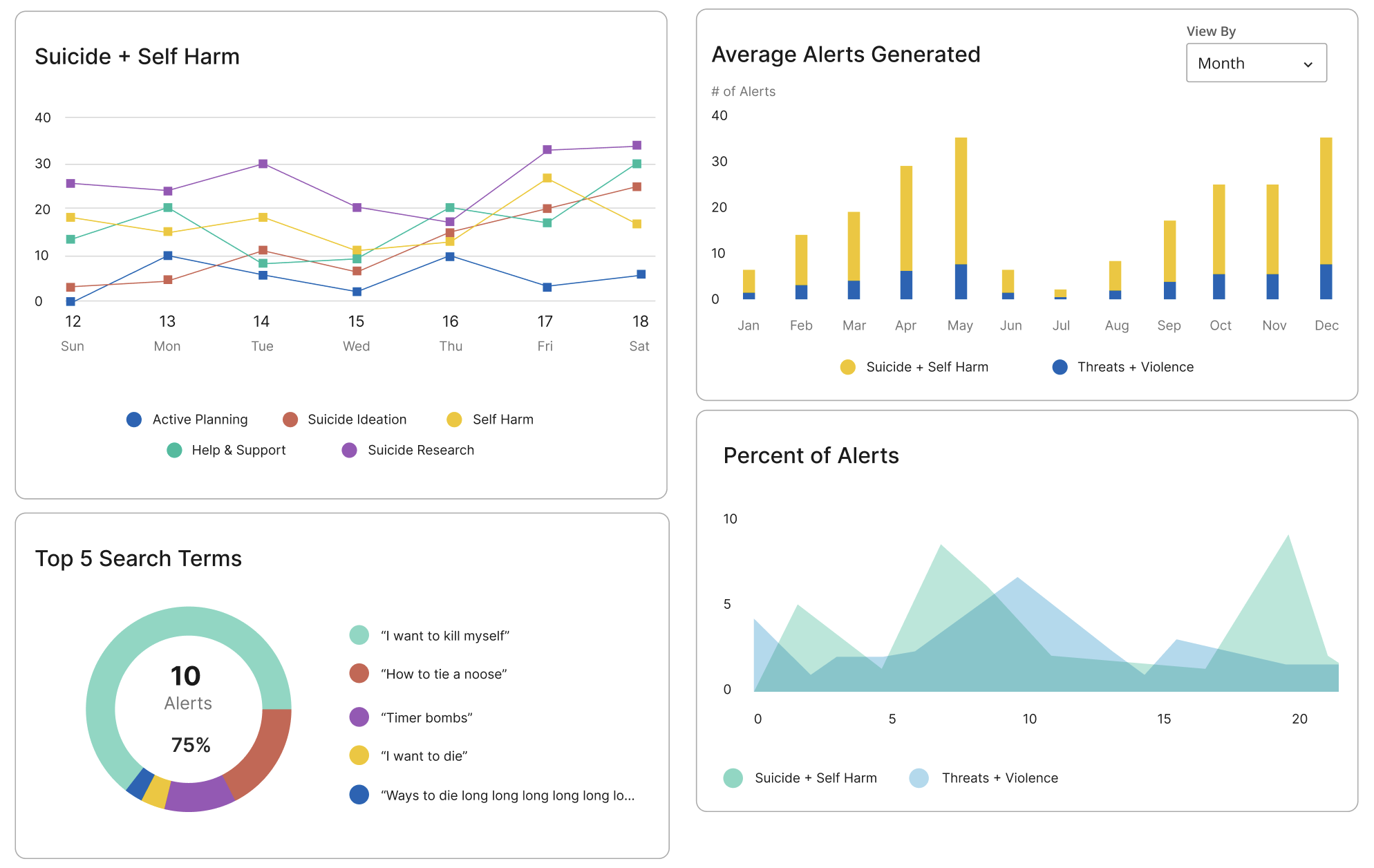Click the red segment of donut chart
This screenshot has width=1374, height=868.
(x=264, y=752)
